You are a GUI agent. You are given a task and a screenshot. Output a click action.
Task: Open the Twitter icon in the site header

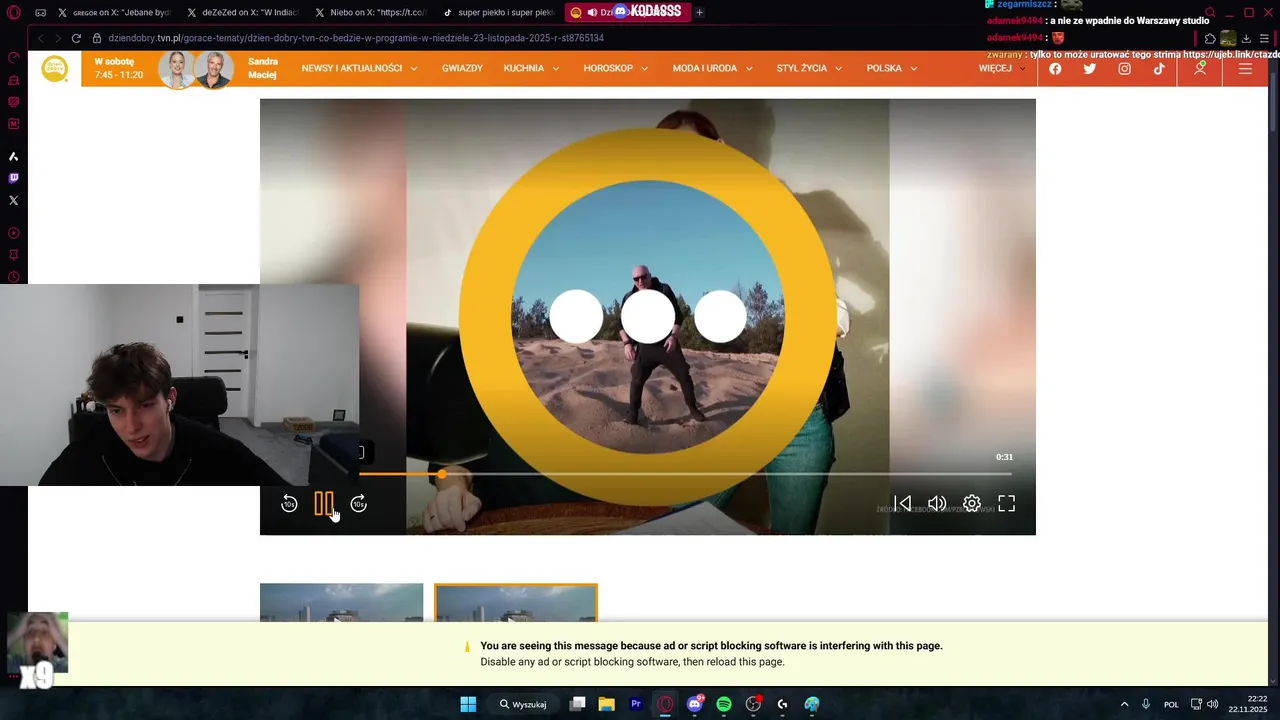[1090, 69]
